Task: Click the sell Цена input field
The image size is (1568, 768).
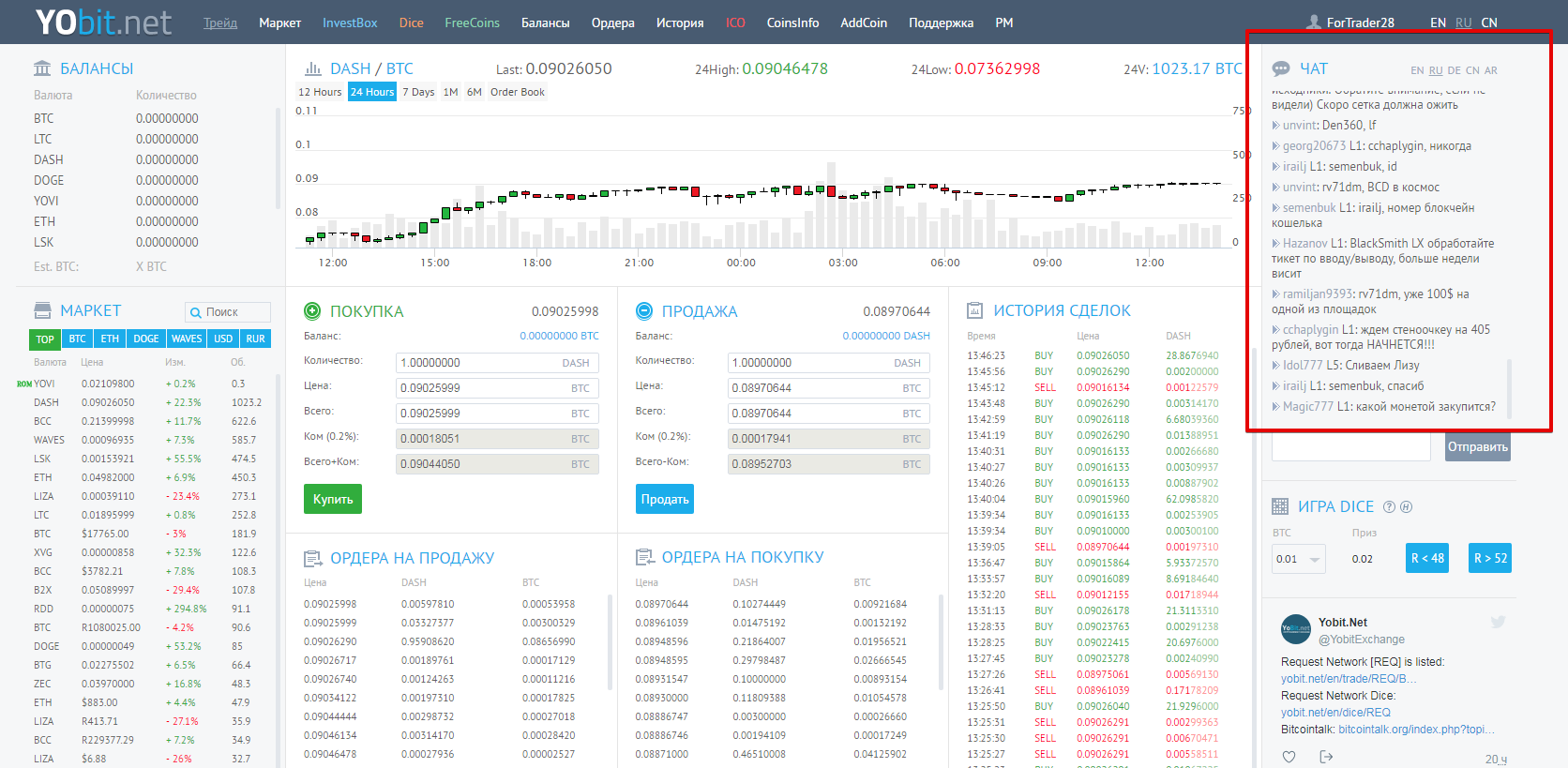Action: [x=829, y=388]
